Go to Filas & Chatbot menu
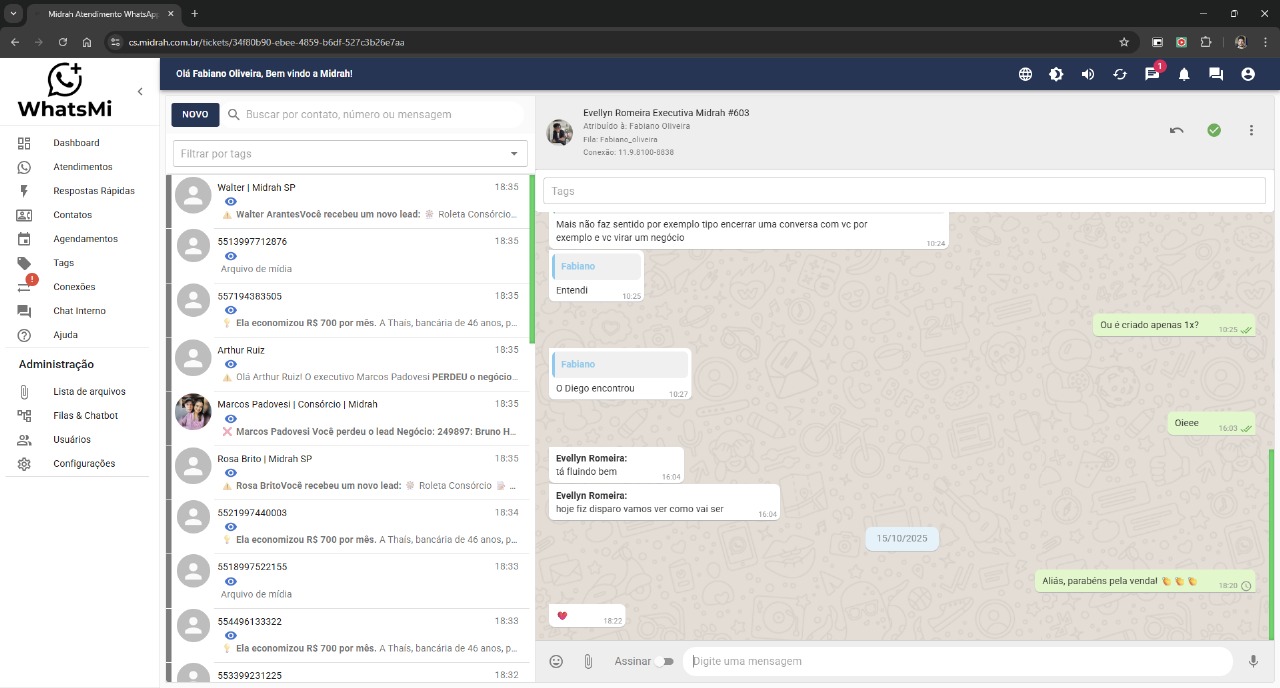The height and width of the screenshot is (688, 1280). pos(85,416)
